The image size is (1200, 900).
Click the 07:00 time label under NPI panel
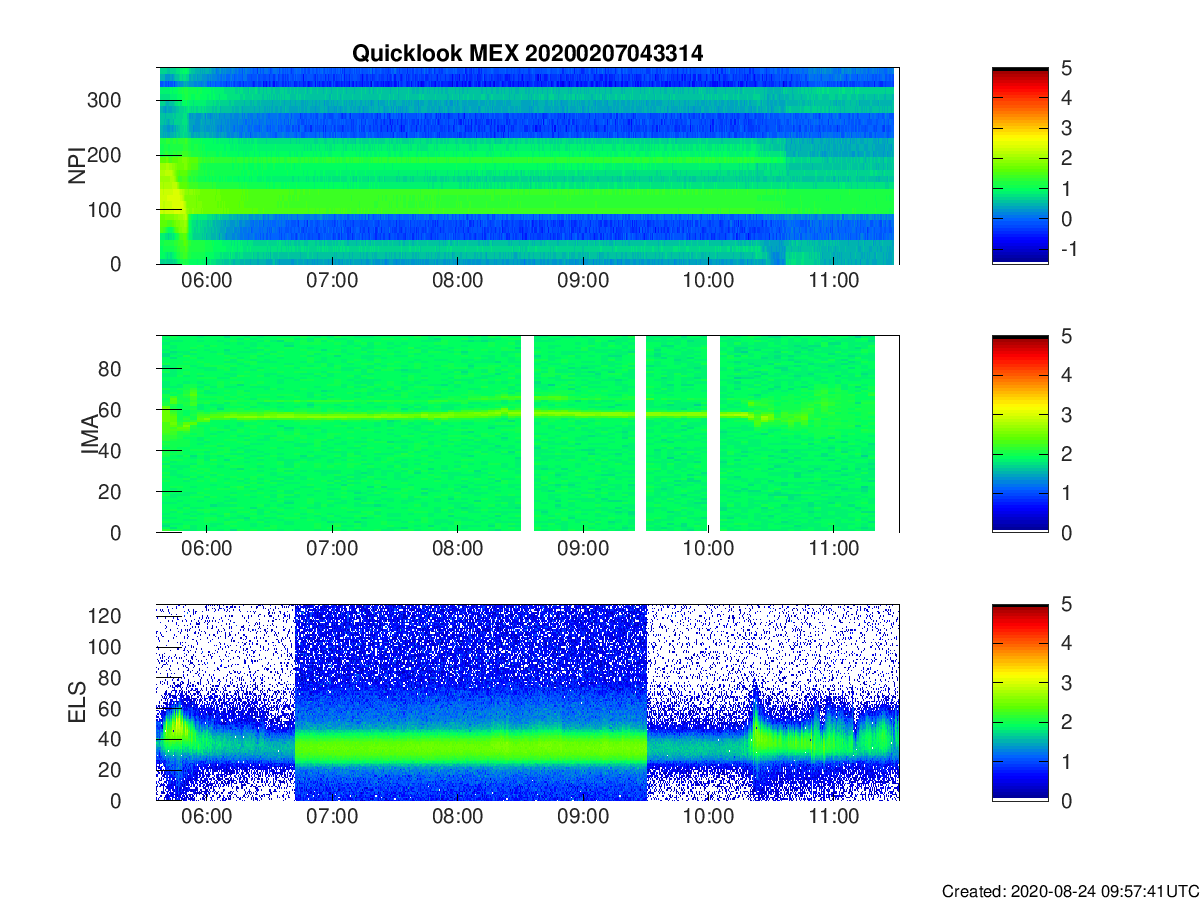click(x=331, y=281)
